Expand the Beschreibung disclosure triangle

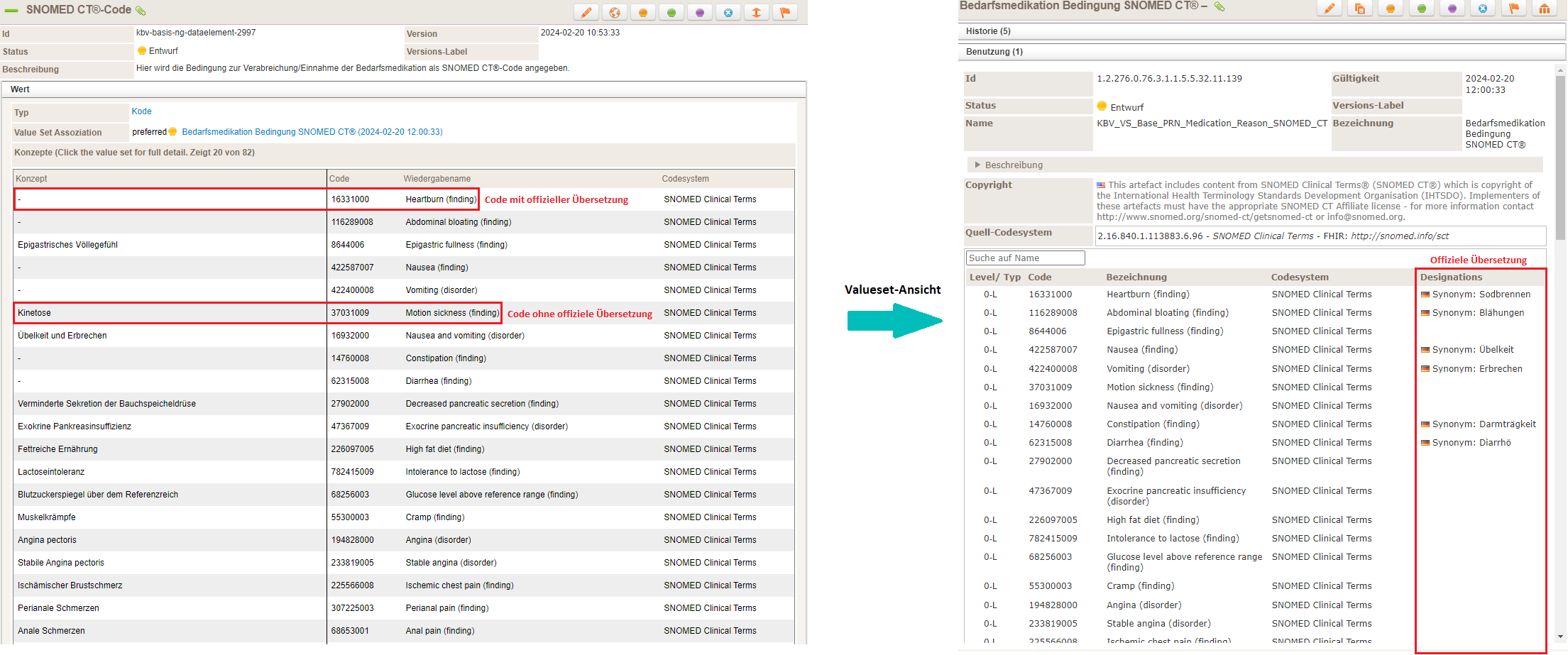pyautogui.click(x=977, y=165)
